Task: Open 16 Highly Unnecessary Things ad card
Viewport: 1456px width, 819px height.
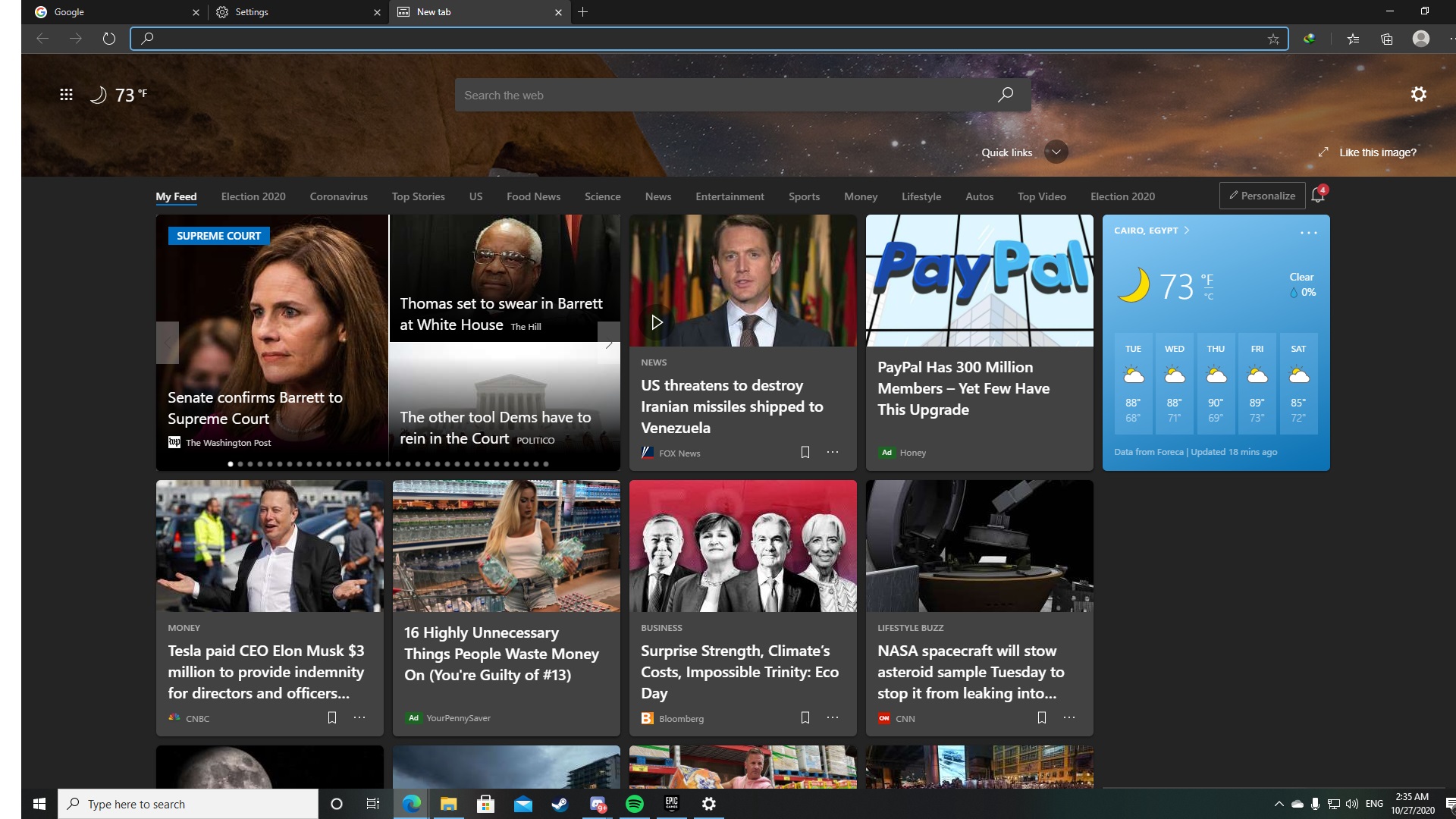Action: (x=506, y=608)
